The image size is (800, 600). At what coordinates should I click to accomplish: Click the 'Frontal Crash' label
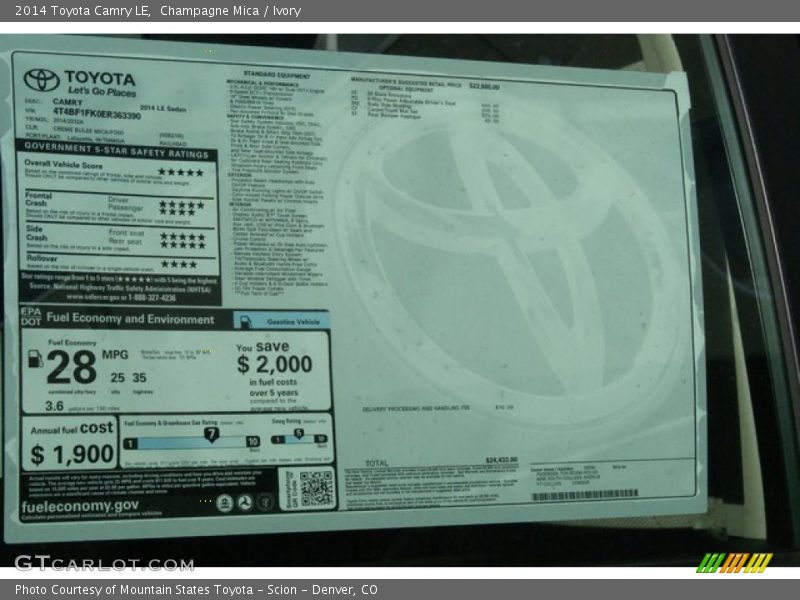point(39,199)
